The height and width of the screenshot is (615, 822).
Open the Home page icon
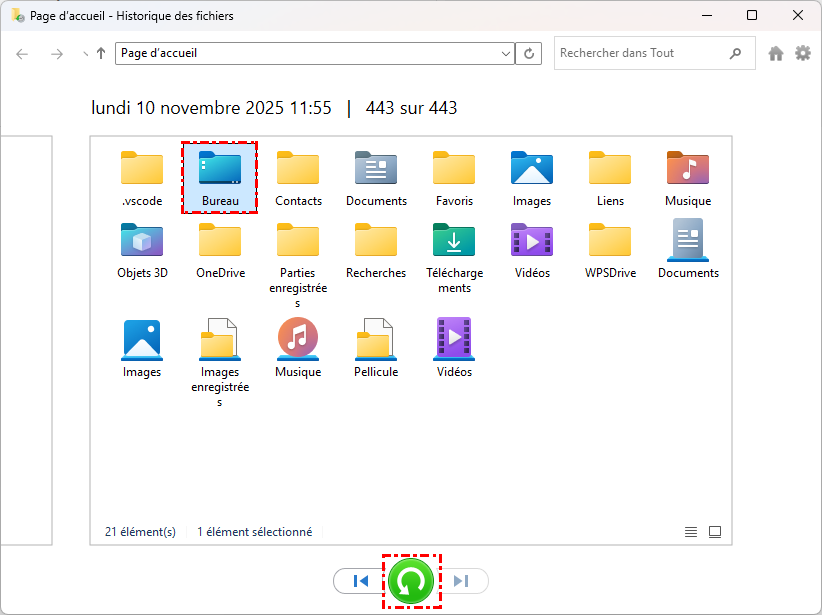[x=775, y=54]
